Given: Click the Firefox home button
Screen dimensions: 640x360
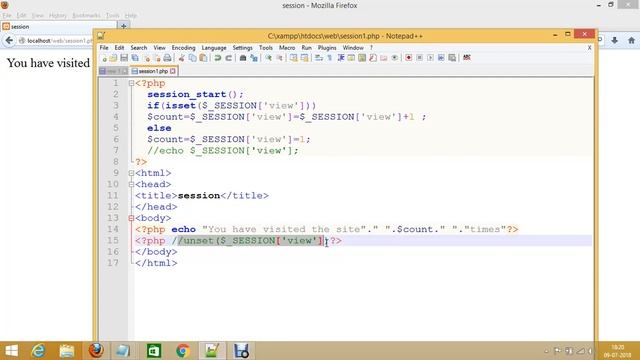Looking at the screenshot, I should (631, 40).
